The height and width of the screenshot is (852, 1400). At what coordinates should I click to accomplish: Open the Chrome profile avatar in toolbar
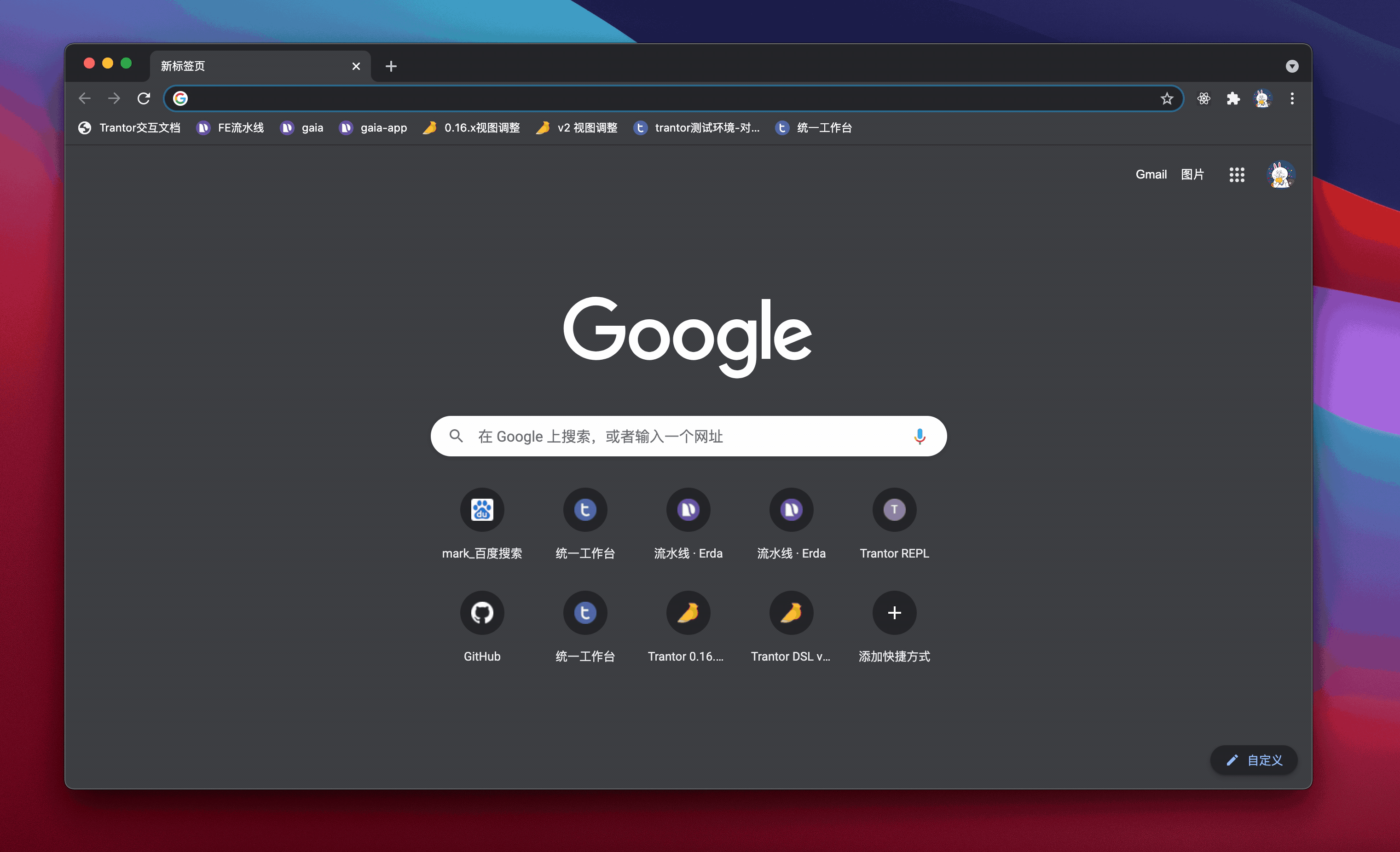click(x=1262, y=99)
